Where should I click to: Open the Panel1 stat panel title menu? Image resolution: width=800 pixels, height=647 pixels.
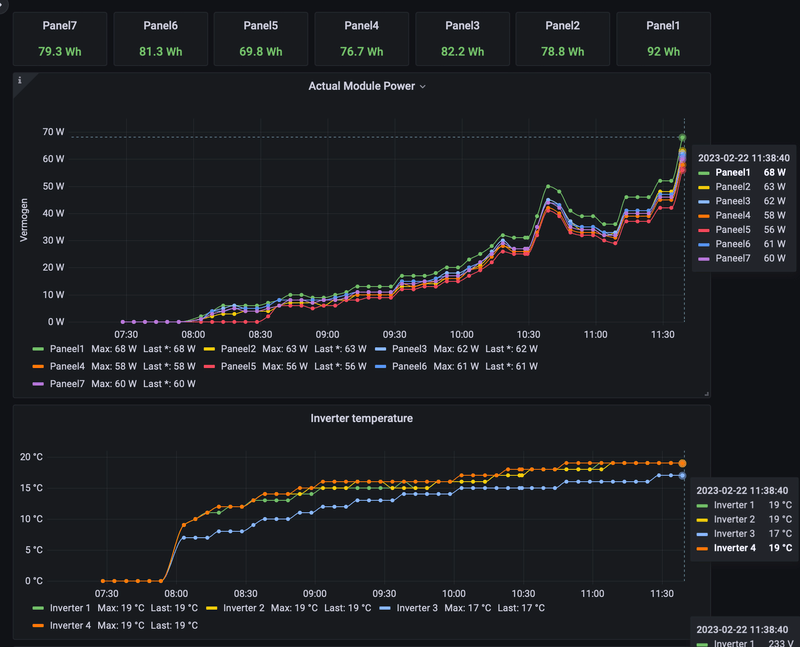pyautogui.click(x=663, y=26)
